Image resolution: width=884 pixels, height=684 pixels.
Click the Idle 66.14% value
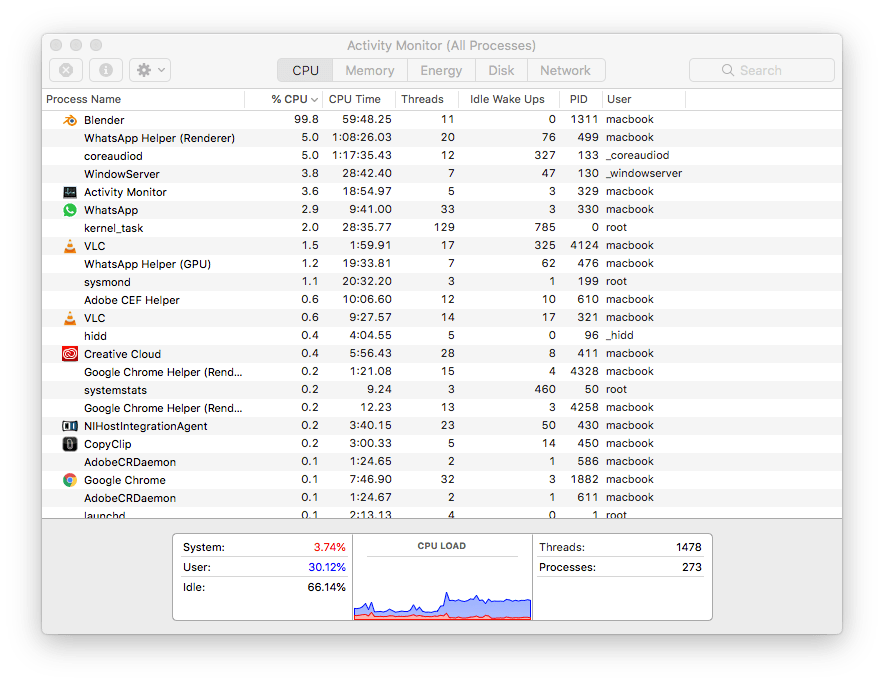point(326,588)
